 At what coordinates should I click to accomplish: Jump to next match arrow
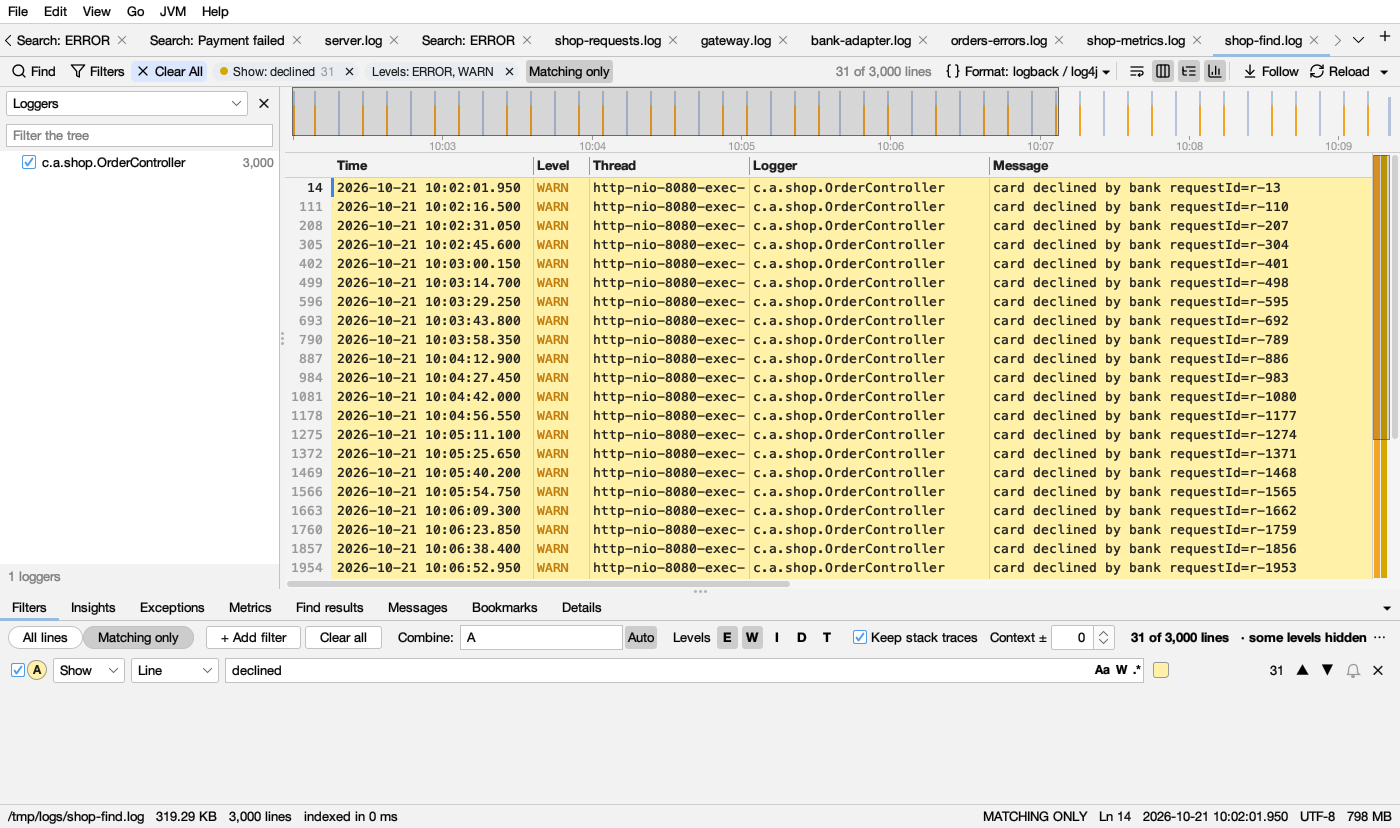coord(1328,670)
